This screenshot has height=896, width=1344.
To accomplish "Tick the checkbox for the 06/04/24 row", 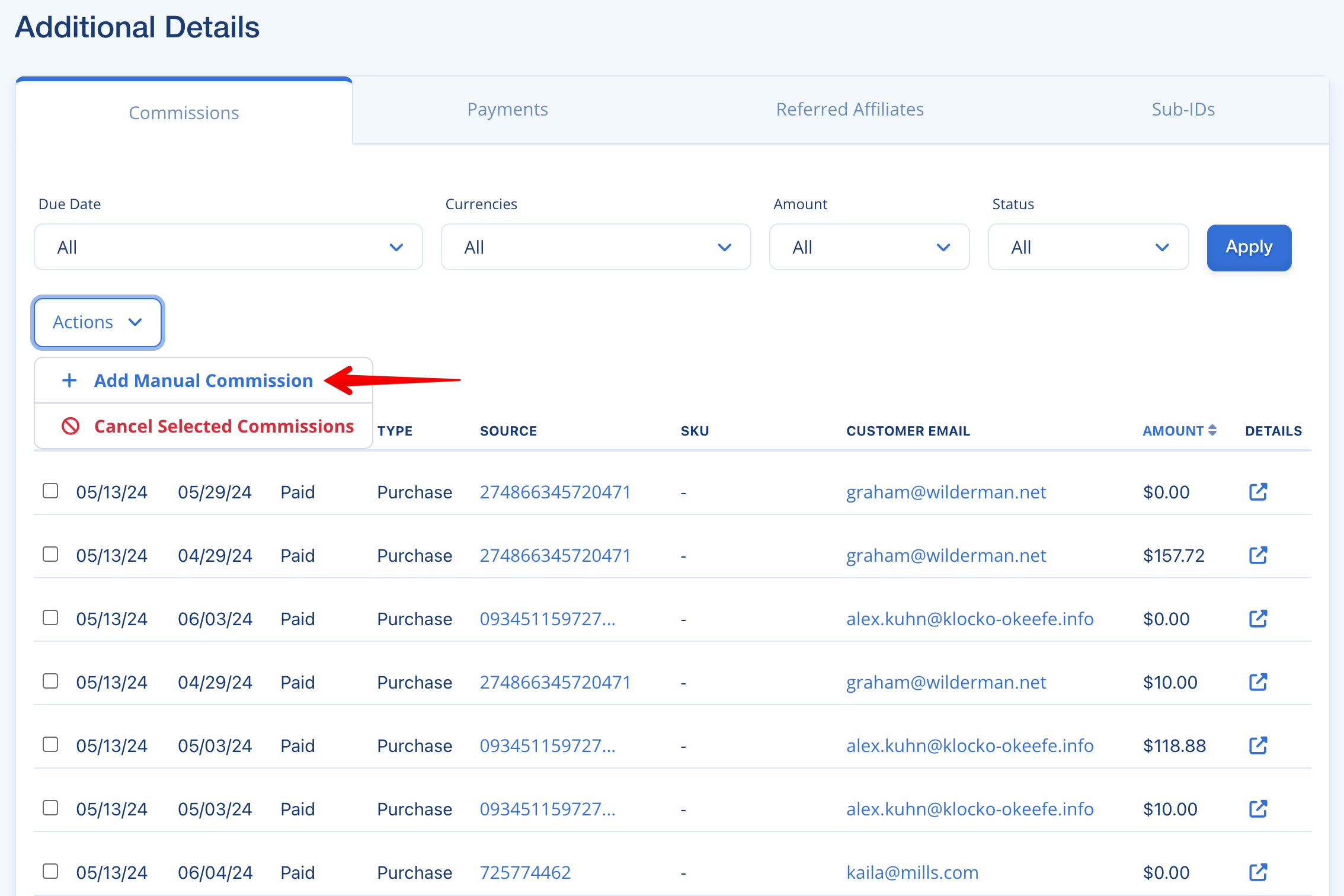I will coord(50,871).
